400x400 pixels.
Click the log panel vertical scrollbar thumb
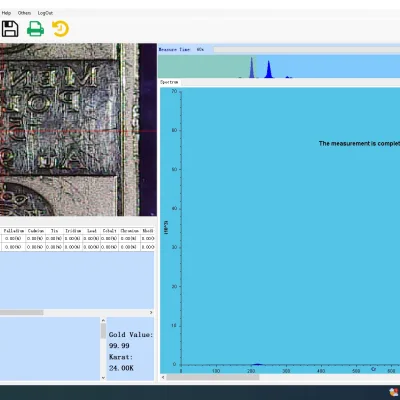pyautogui.click(x=103, y=331)
